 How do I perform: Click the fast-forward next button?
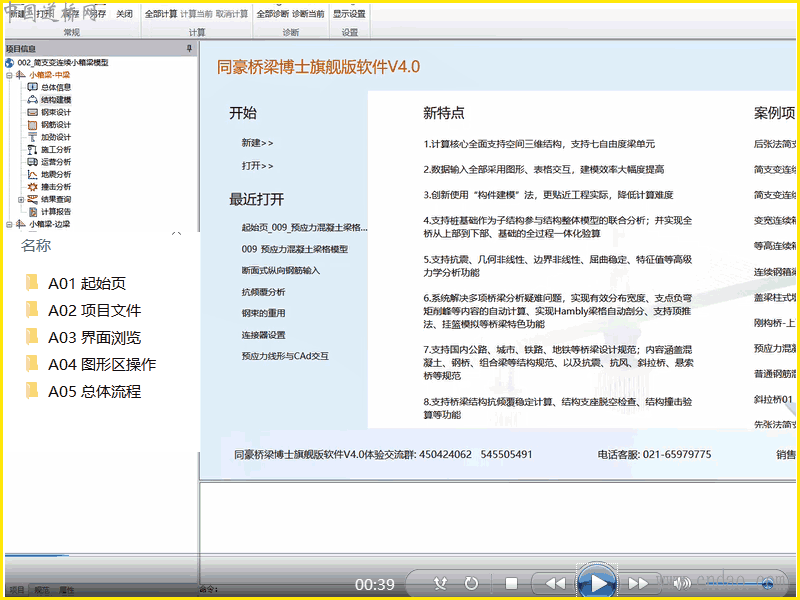point(638,583)
